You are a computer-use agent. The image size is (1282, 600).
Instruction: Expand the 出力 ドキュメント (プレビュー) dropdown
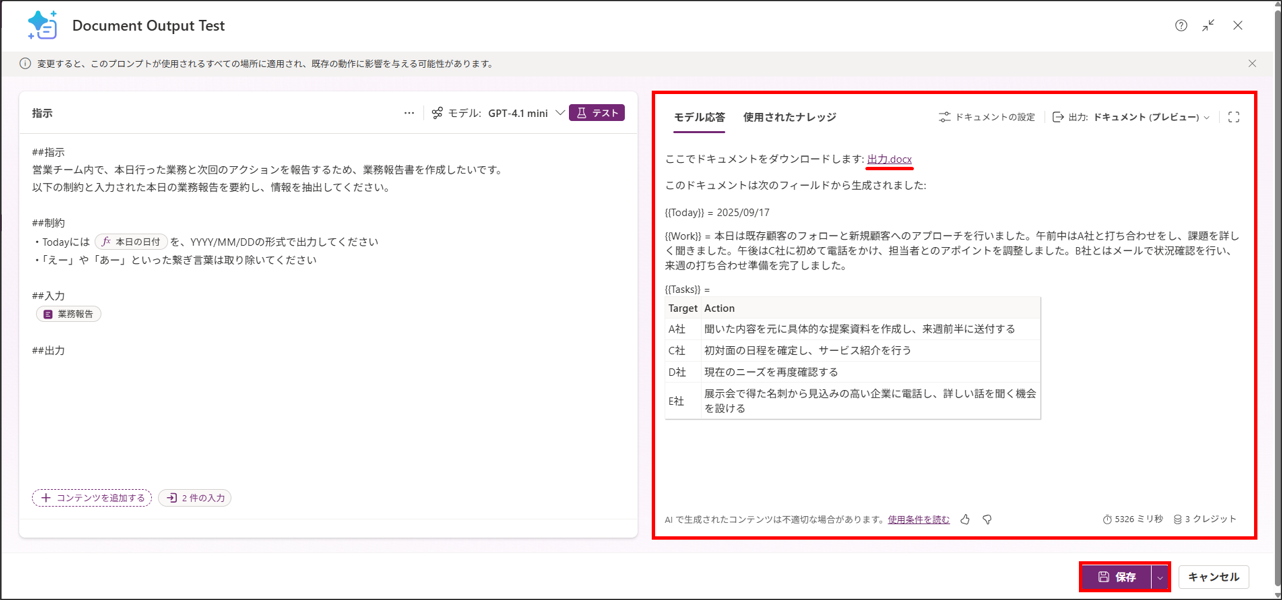pyautogui.click(x=1131, y=117)
